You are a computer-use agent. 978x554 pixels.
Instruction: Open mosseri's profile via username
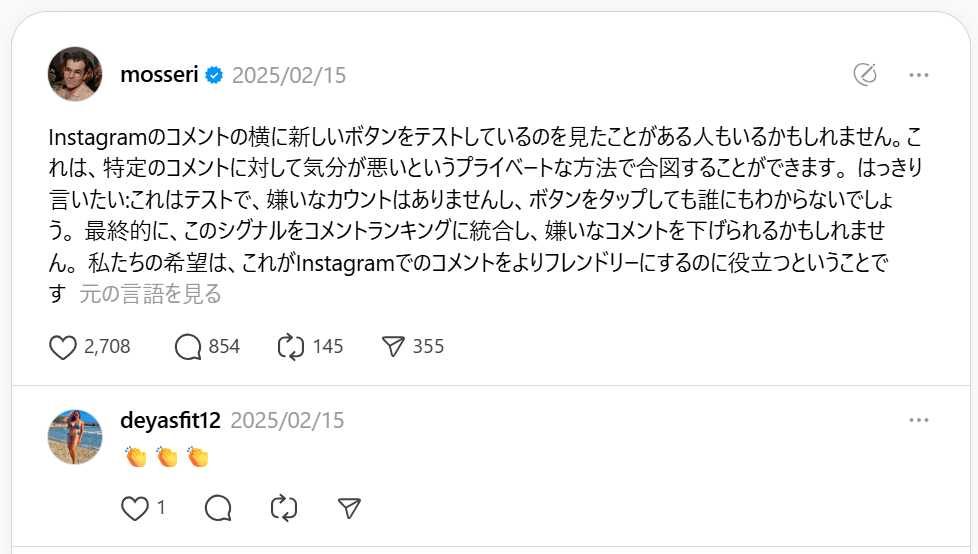click(159, 75)
